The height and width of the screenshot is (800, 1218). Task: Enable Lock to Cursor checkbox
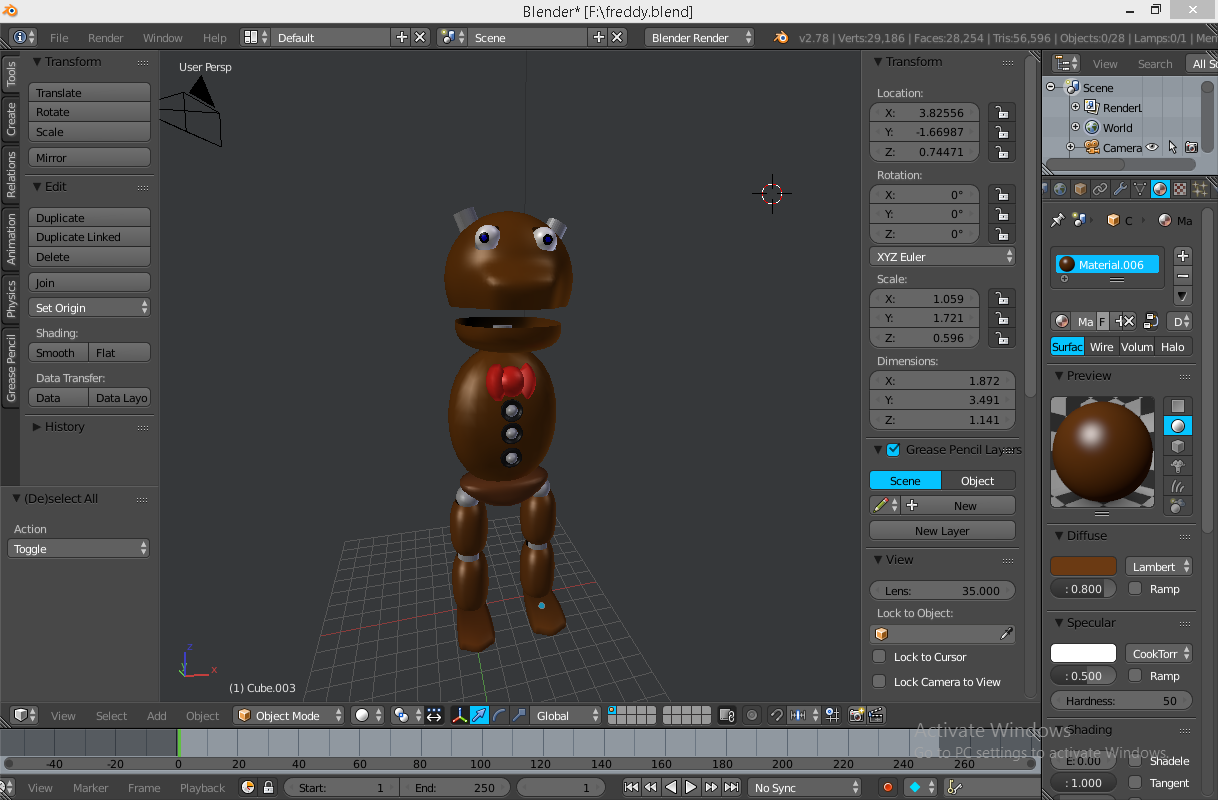point(878,656)
